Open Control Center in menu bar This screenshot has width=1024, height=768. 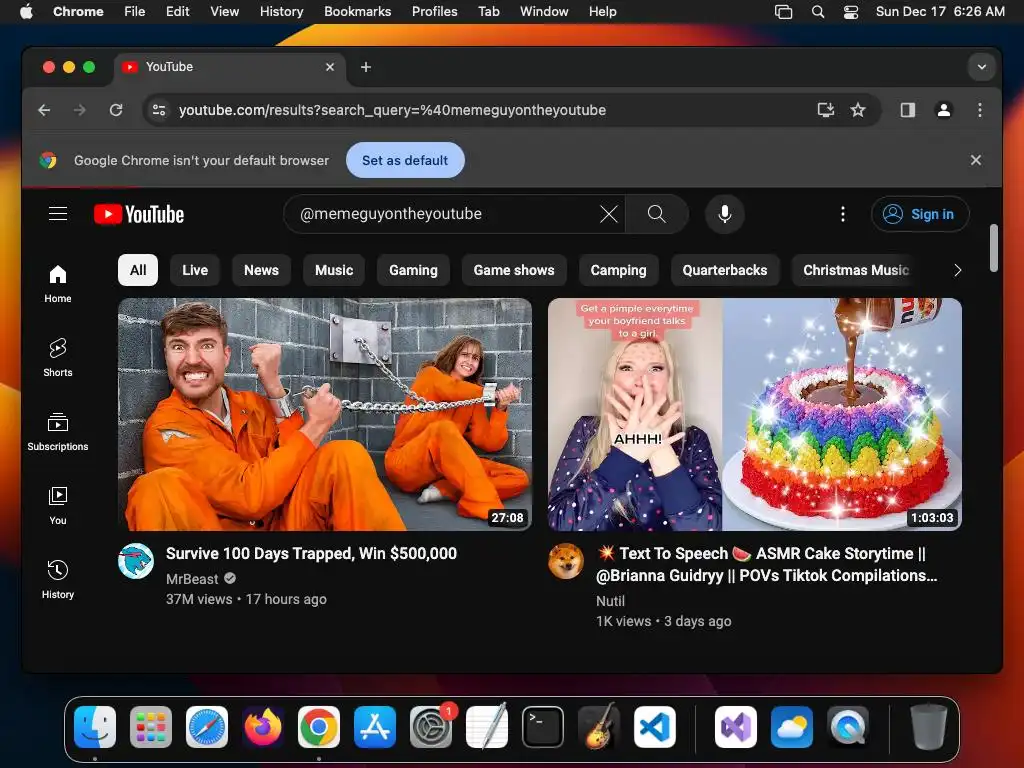[x=851, y=11]
